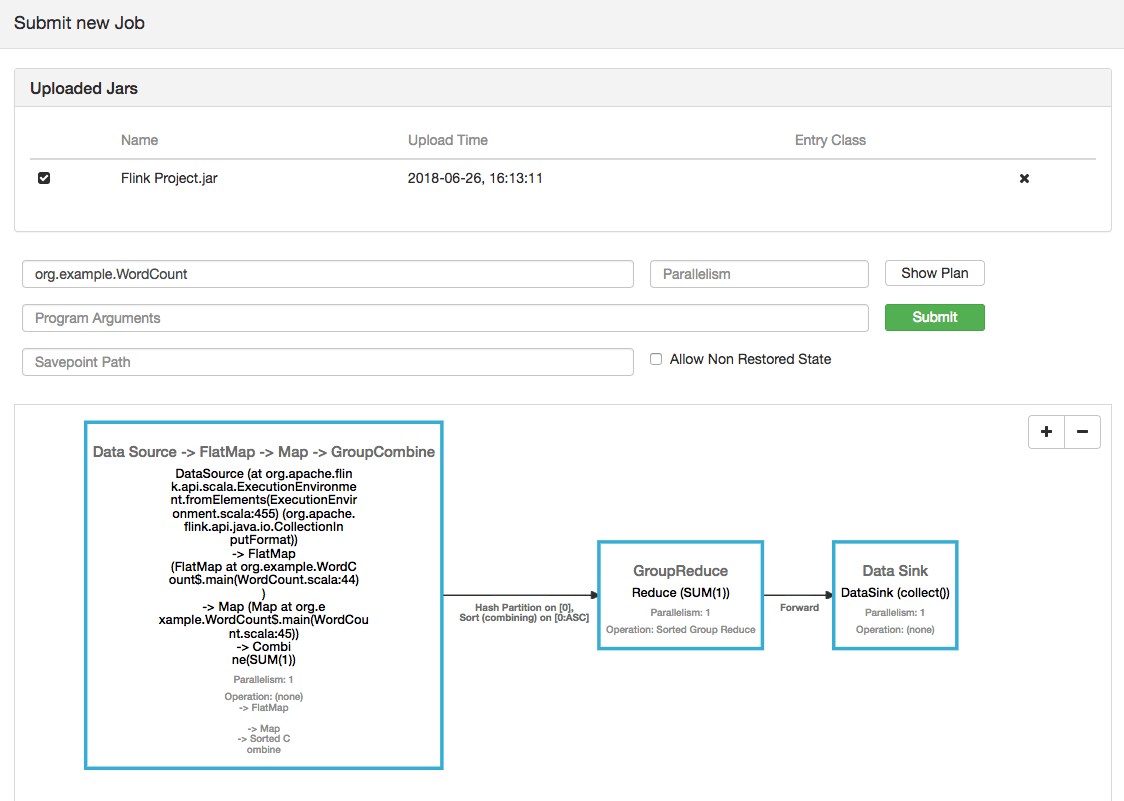Click the Forward edge label

pyautogui.click(x=799, y=607)
